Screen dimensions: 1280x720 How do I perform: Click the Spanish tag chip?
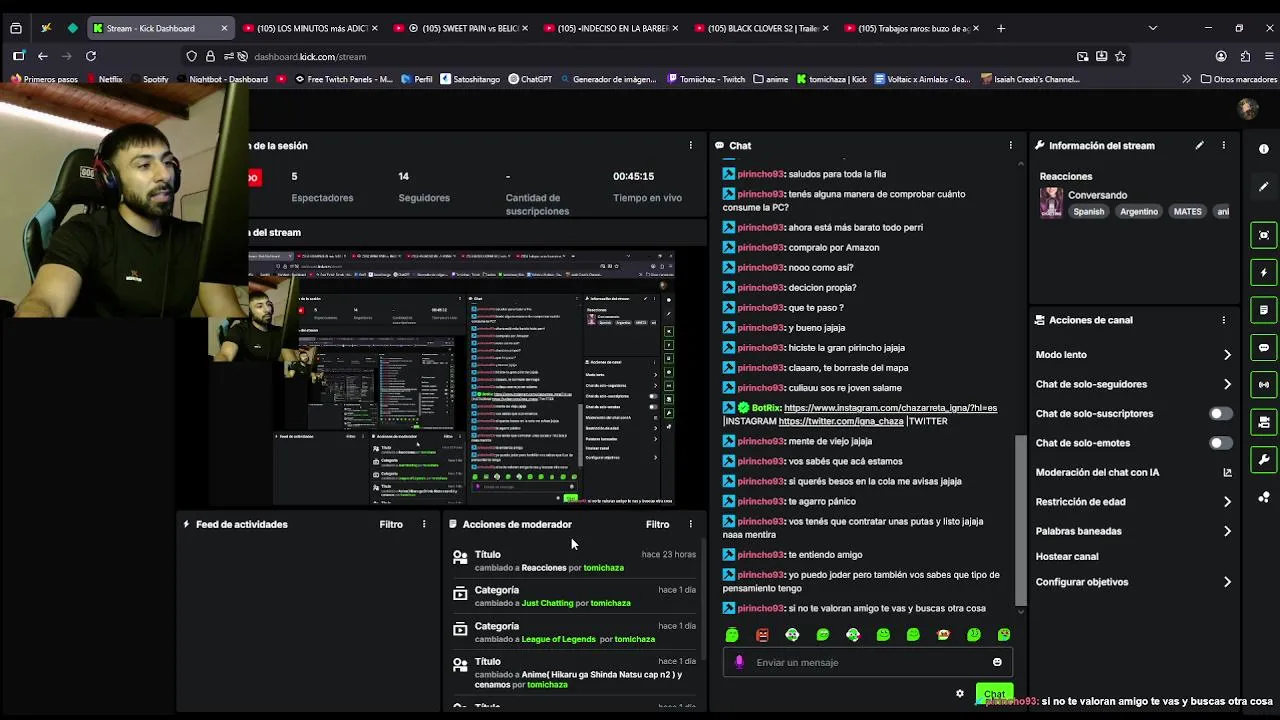pos(1089,212)
